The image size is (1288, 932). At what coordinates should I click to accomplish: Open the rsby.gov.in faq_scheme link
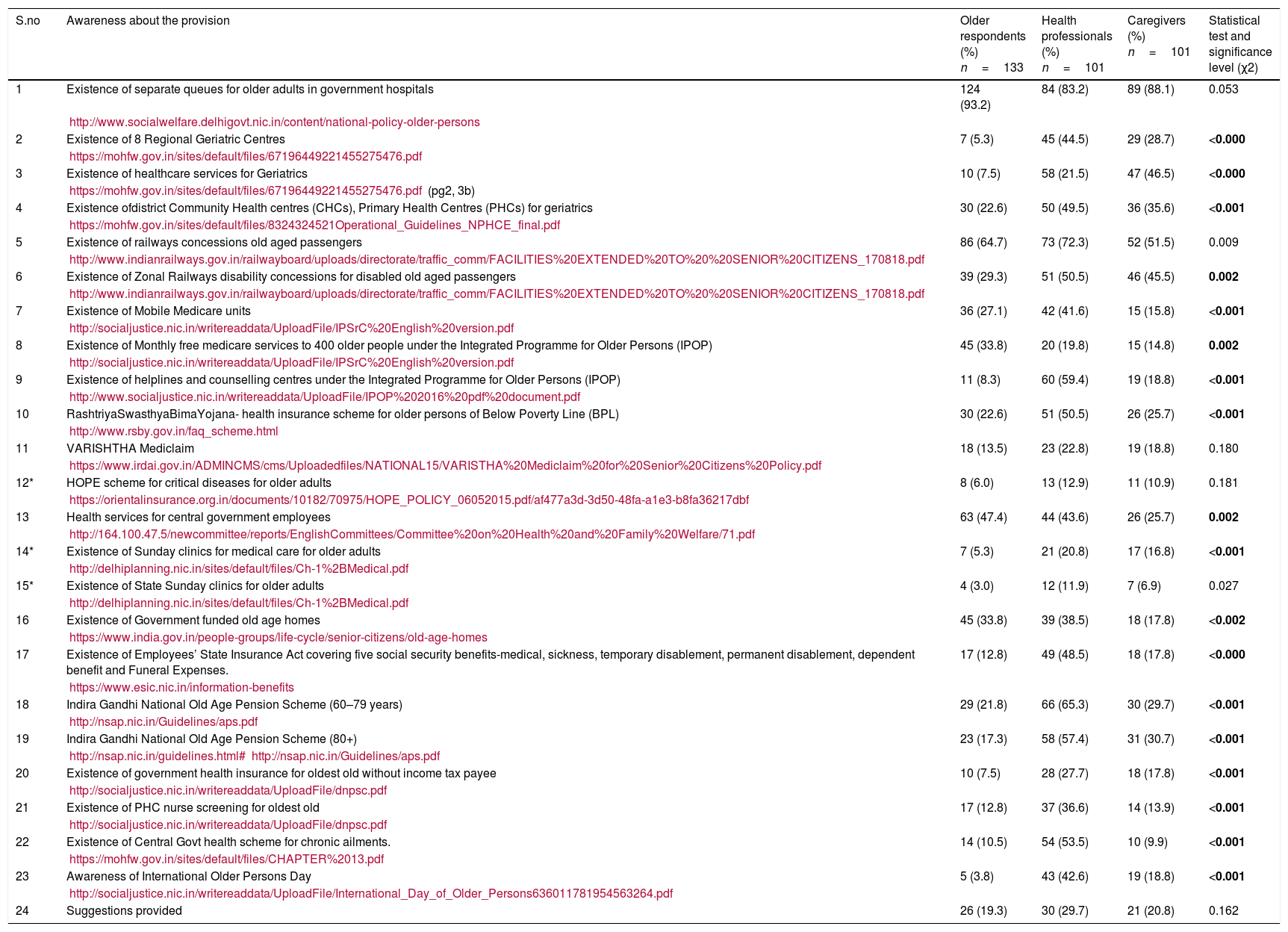tap(173, 431)
